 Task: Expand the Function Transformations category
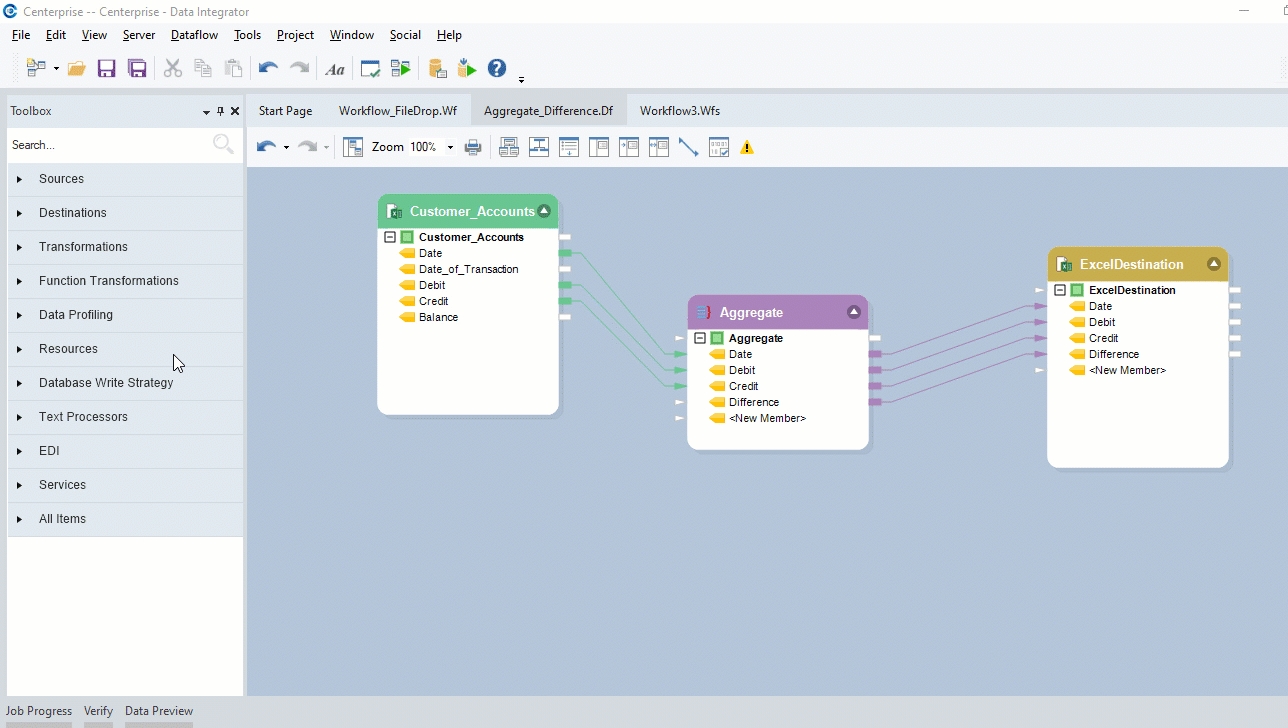coord(19,281)
